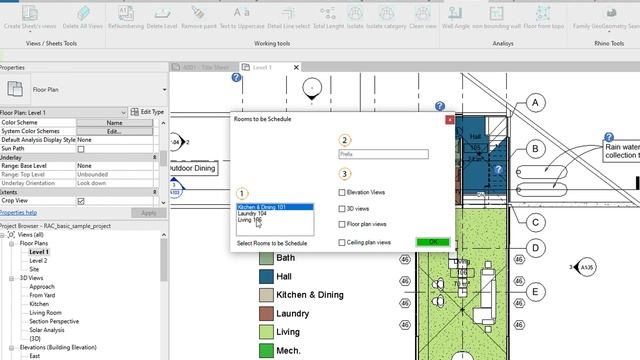The height and width of the screenshot is (360, 640).
Task: Open the Properties help link
Action: pyautogui.click(x=18, y=213)
